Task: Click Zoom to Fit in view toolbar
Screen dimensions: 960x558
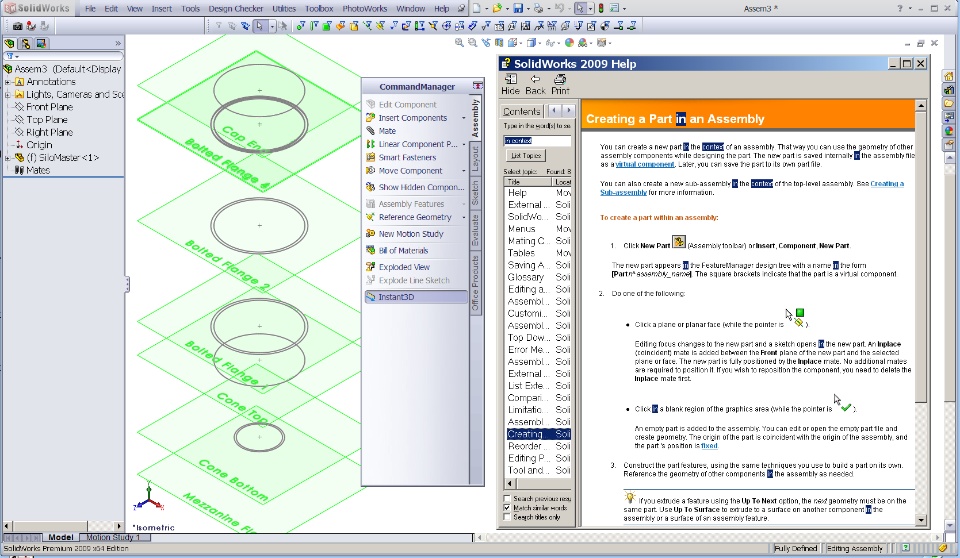Action: [x=459, y=43]
